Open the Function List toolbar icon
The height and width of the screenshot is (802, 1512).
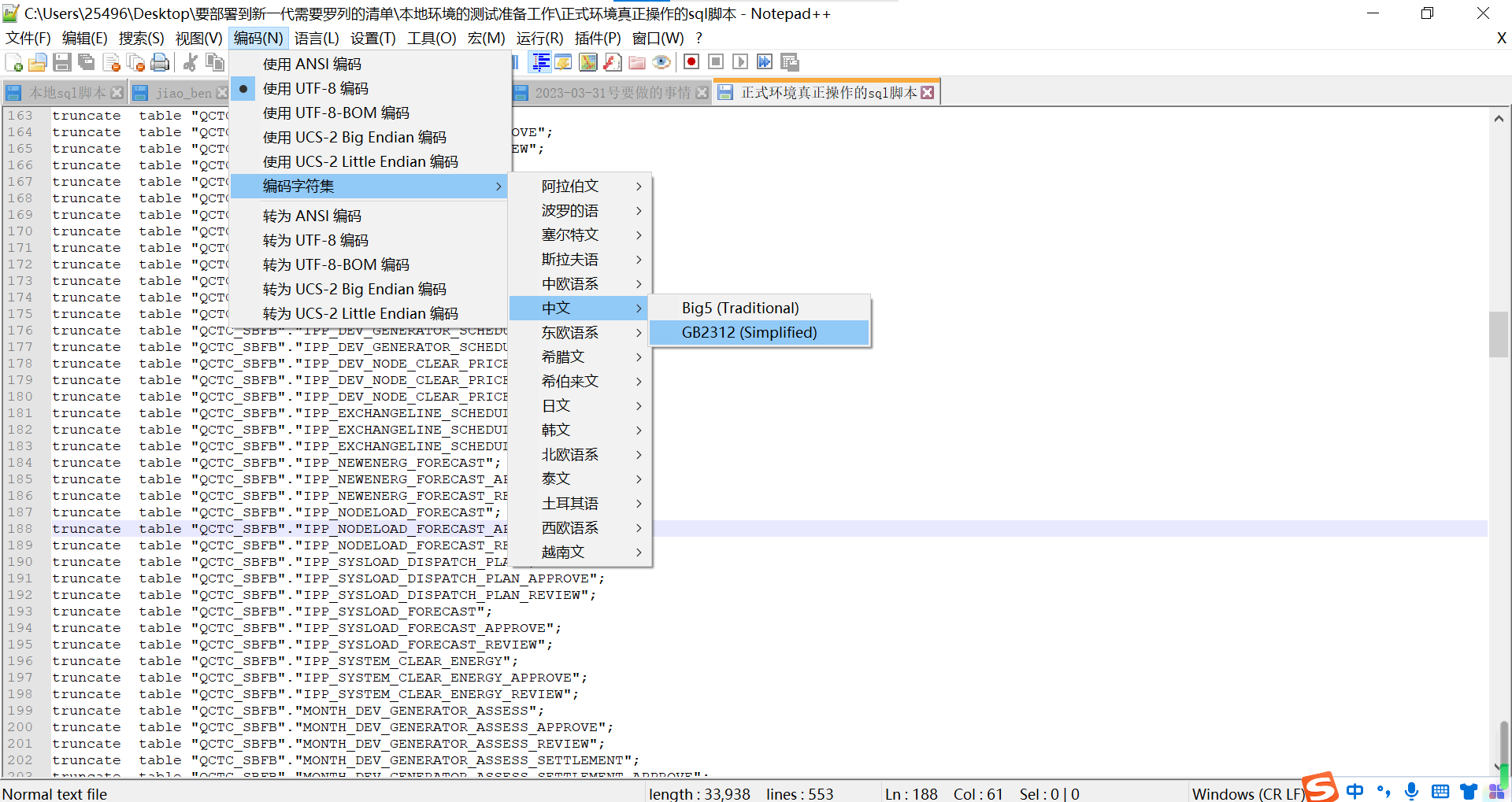pos(613,63)
